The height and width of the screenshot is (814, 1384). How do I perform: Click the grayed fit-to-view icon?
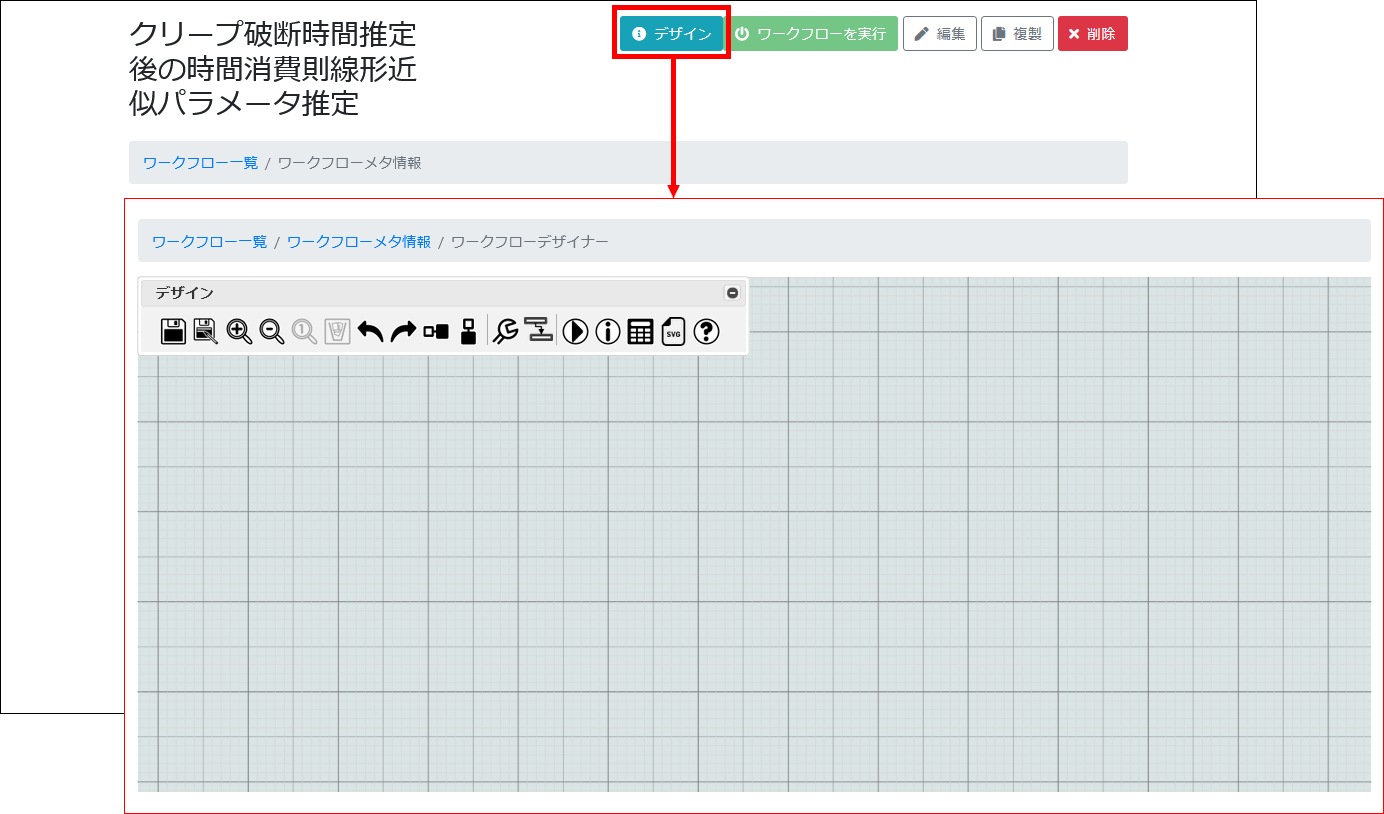tap(338, 331)
